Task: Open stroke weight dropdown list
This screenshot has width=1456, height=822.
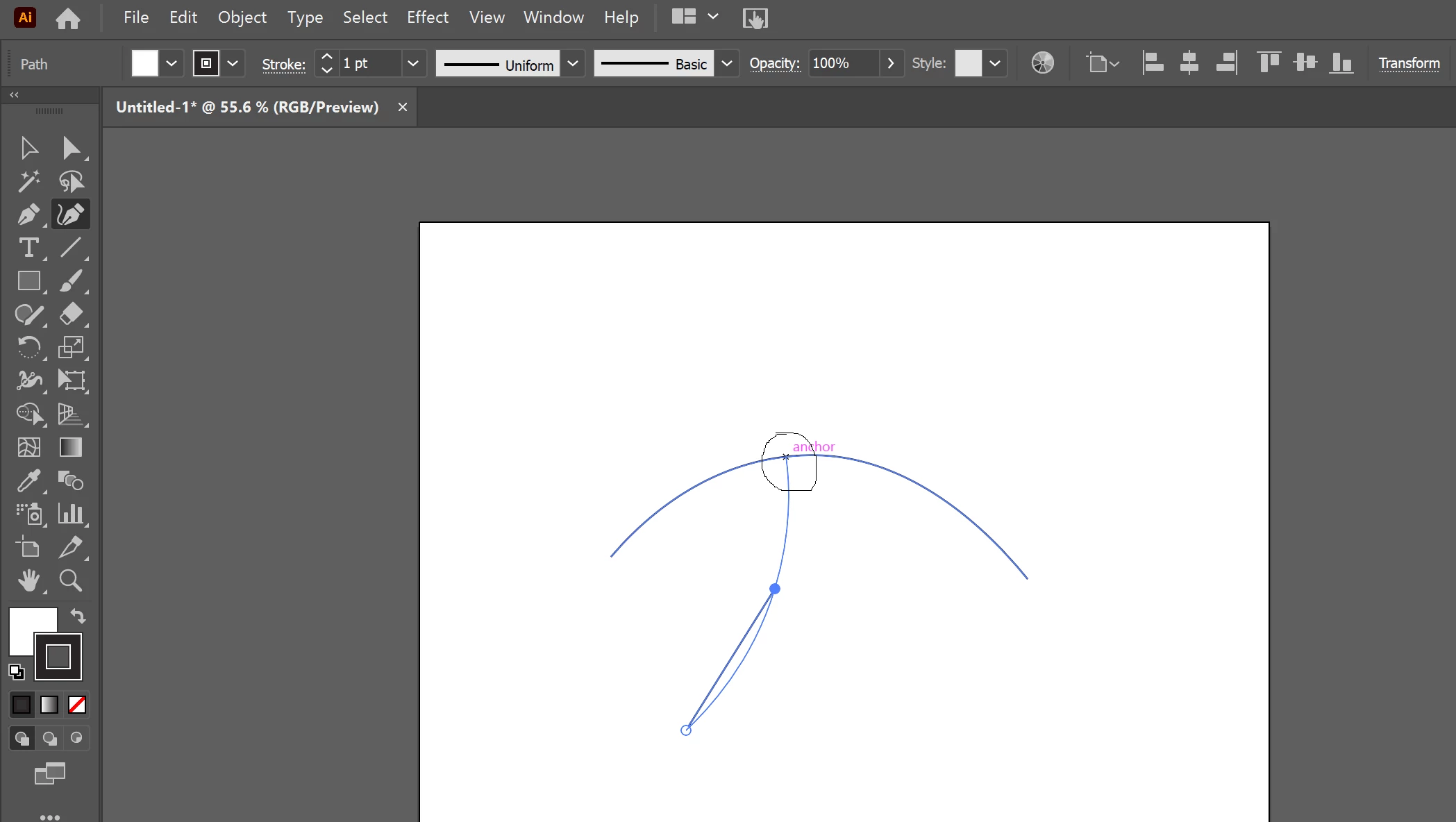Action: (413, 64)
